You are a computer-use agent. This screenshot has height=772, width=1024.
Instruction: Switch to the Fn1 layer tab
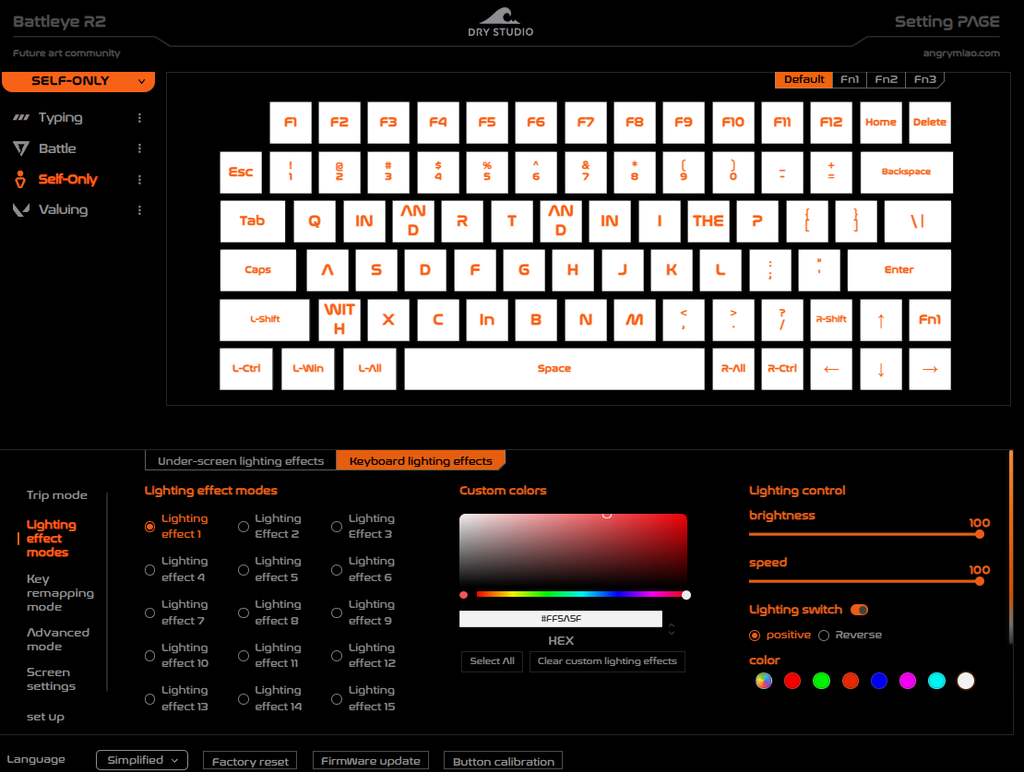click(x=849, y=80)
